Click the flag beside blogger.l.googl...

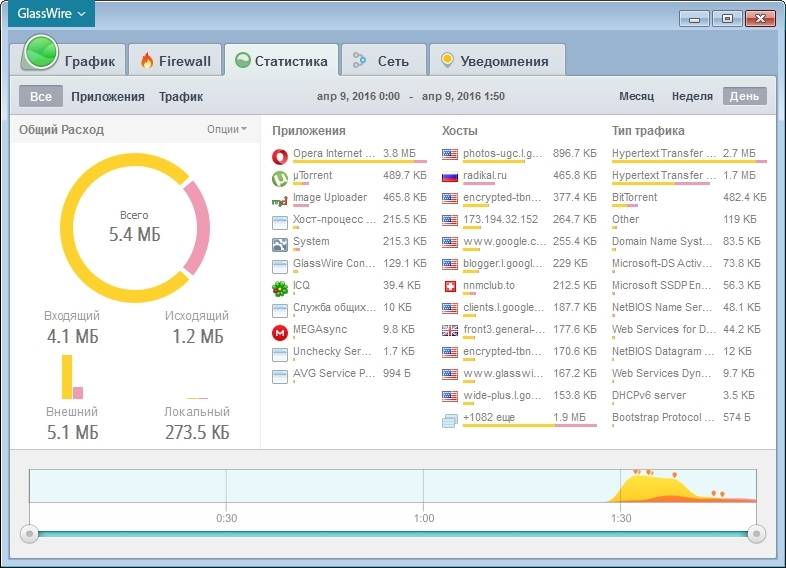(x=450, y=264)
